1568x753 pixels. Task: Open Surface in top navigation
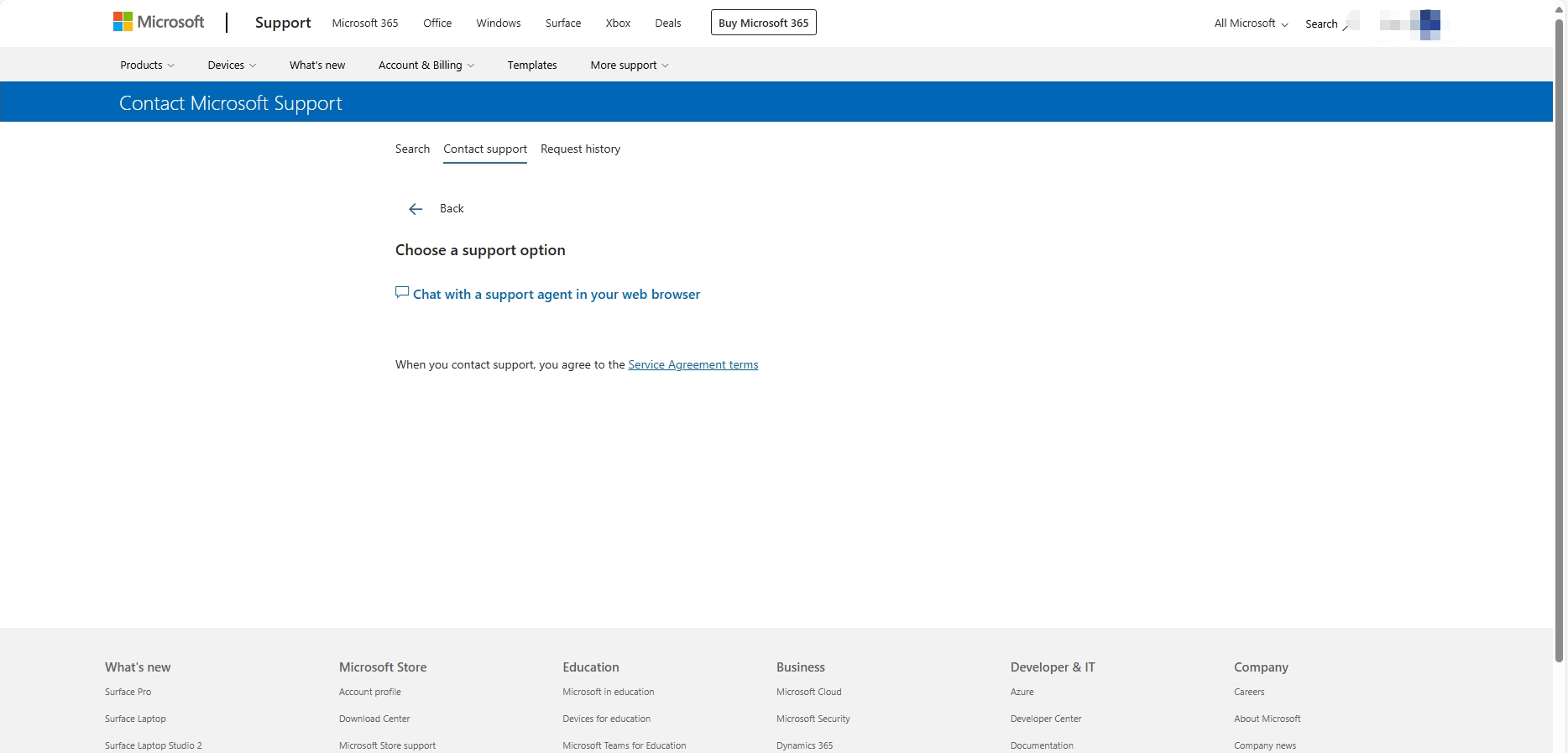coord(563,23)
